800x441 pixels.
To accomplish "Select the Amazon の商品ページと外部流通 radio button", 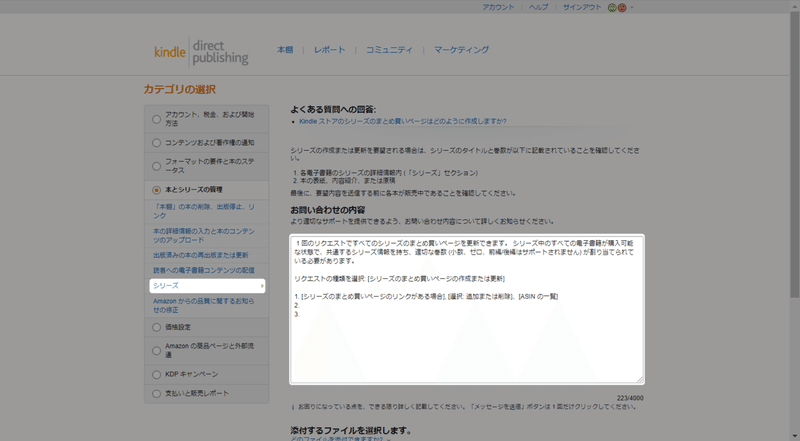I will (157, 351).
